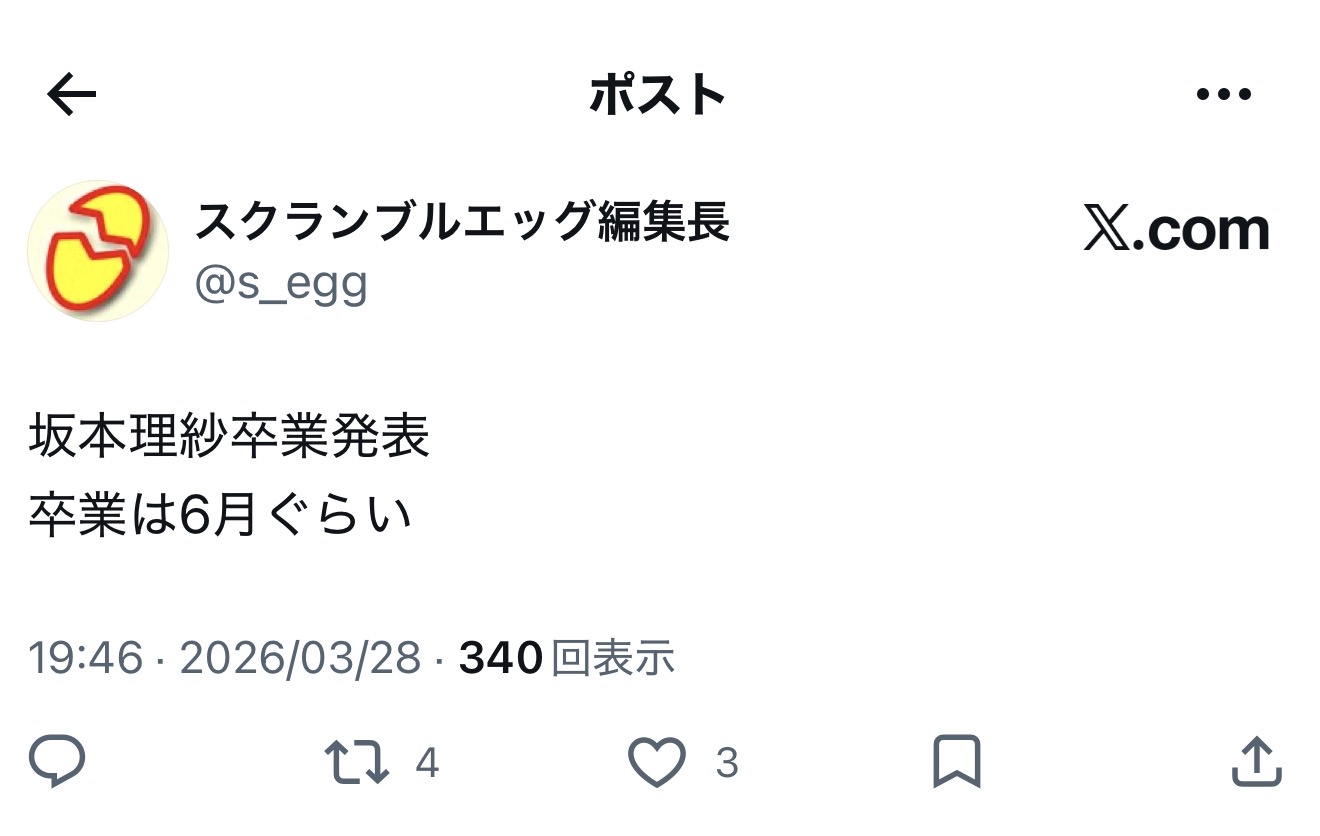Click the ポスト header title
1320x836 pixels.
[657, 96]
